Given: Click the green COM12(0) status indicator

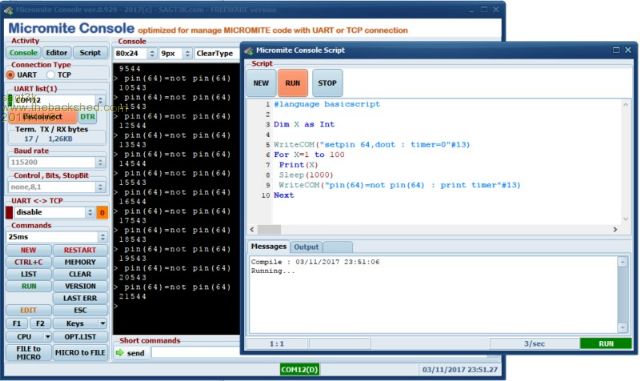Looking at the screenshot, I should tap(300, 369).
